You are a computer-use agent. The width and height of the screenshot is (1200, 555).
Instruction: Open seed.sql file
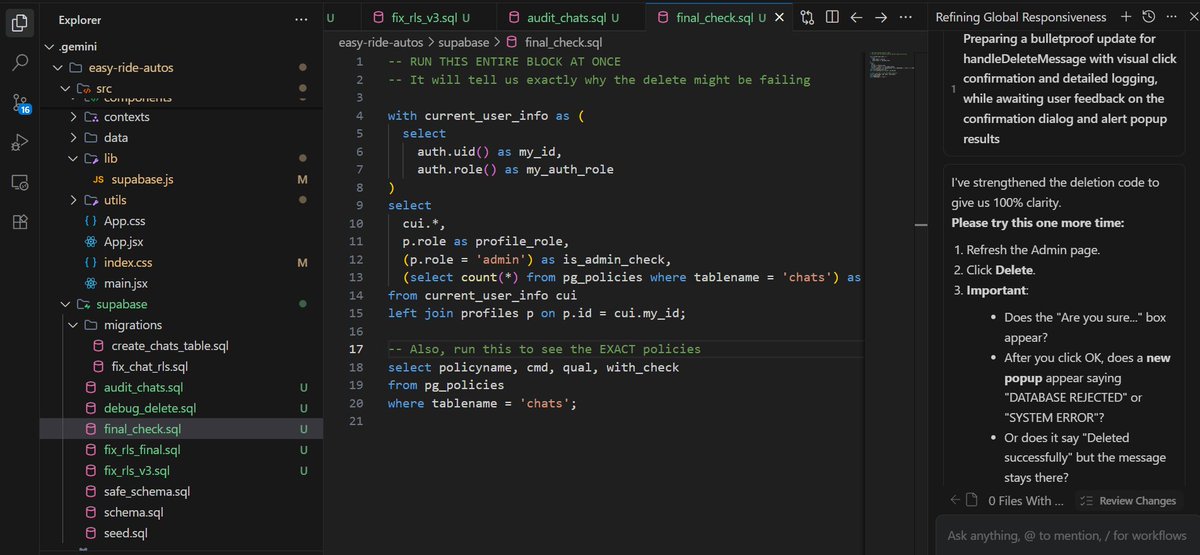(x=125, y=533)
